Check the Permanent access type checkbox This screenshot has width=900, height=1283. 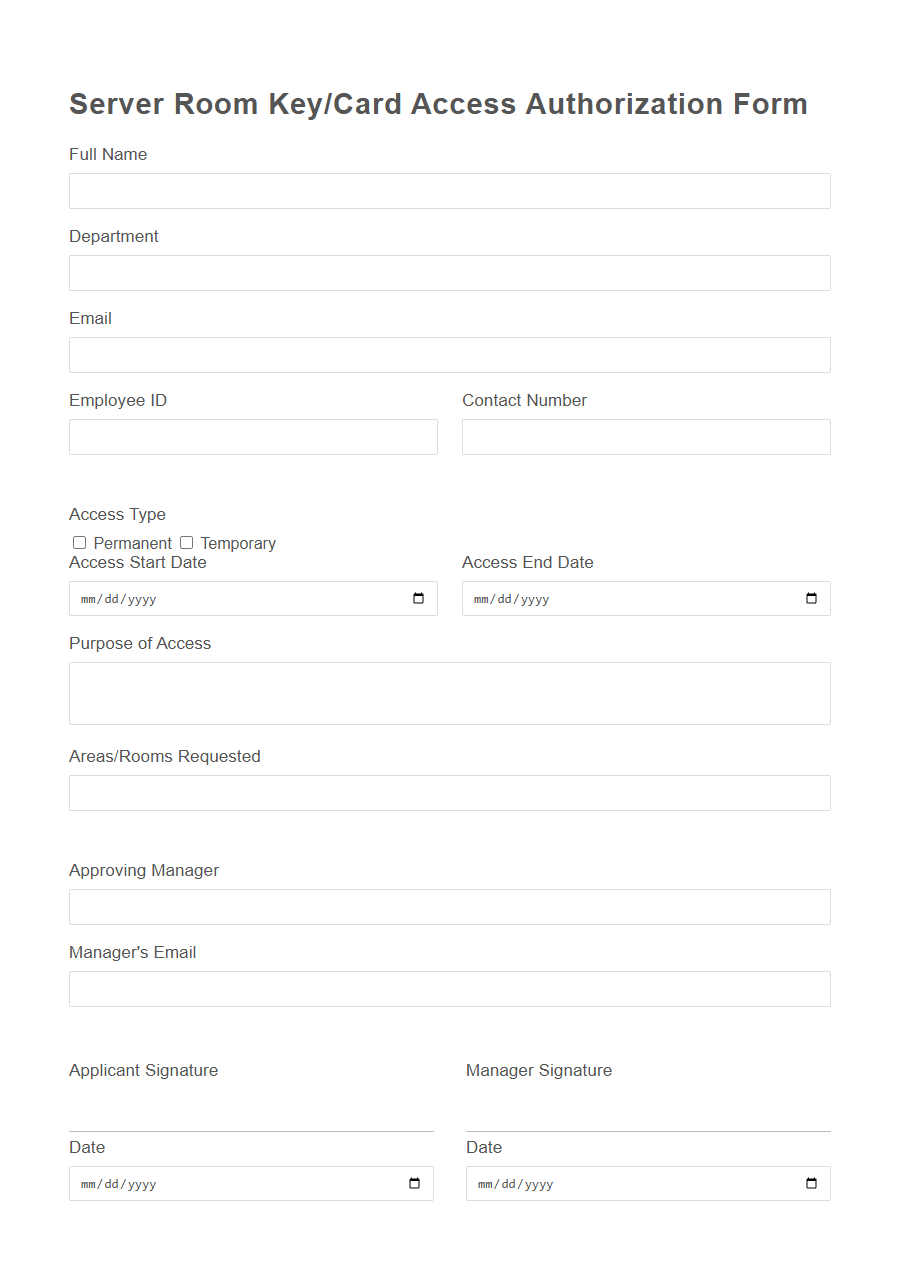[79, 542]
